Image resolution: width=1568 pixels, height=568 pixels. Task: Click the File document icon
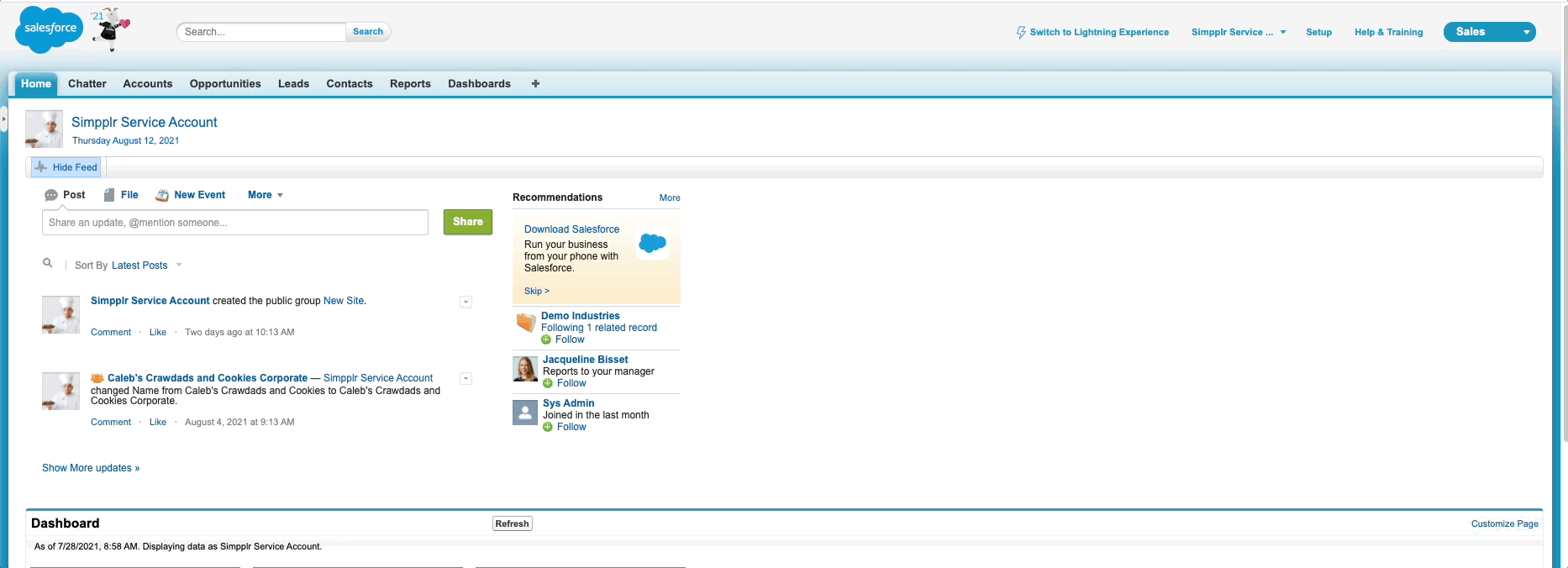(109, 195)
